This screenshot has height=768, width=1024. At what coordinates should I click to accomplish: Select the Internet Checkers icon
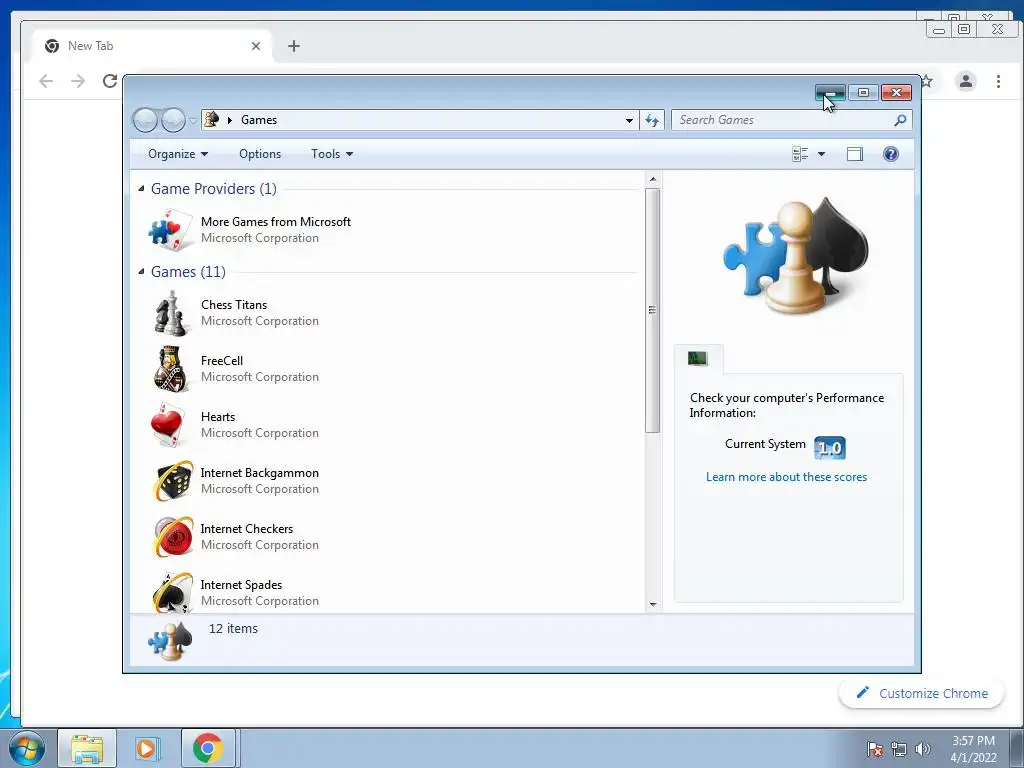(x=172, y=537)
